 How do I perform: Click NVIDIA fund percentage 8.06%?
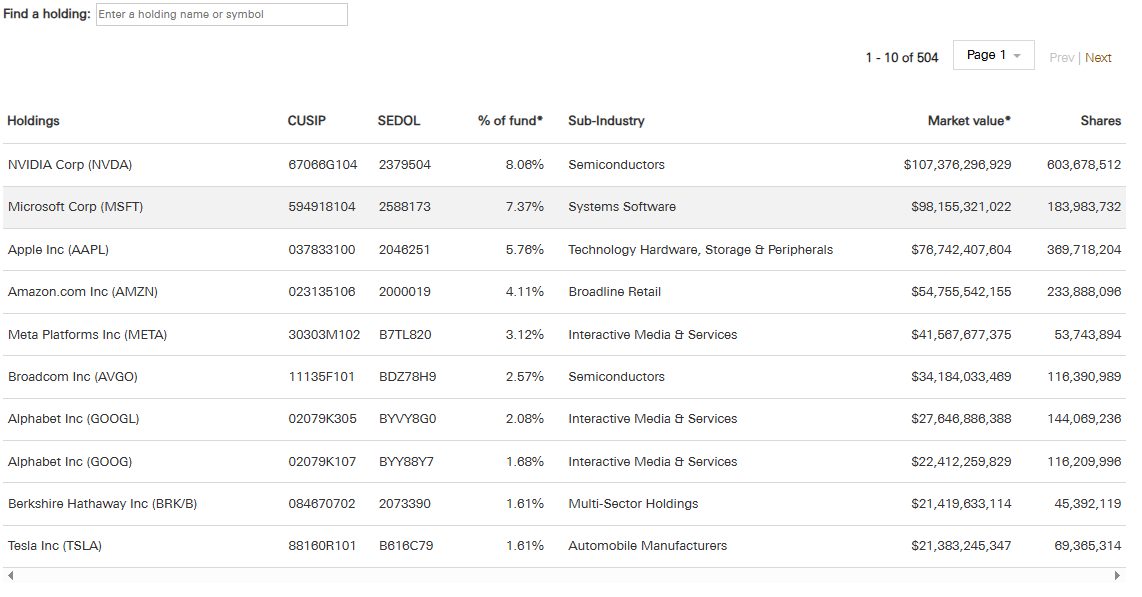(524, 165)
